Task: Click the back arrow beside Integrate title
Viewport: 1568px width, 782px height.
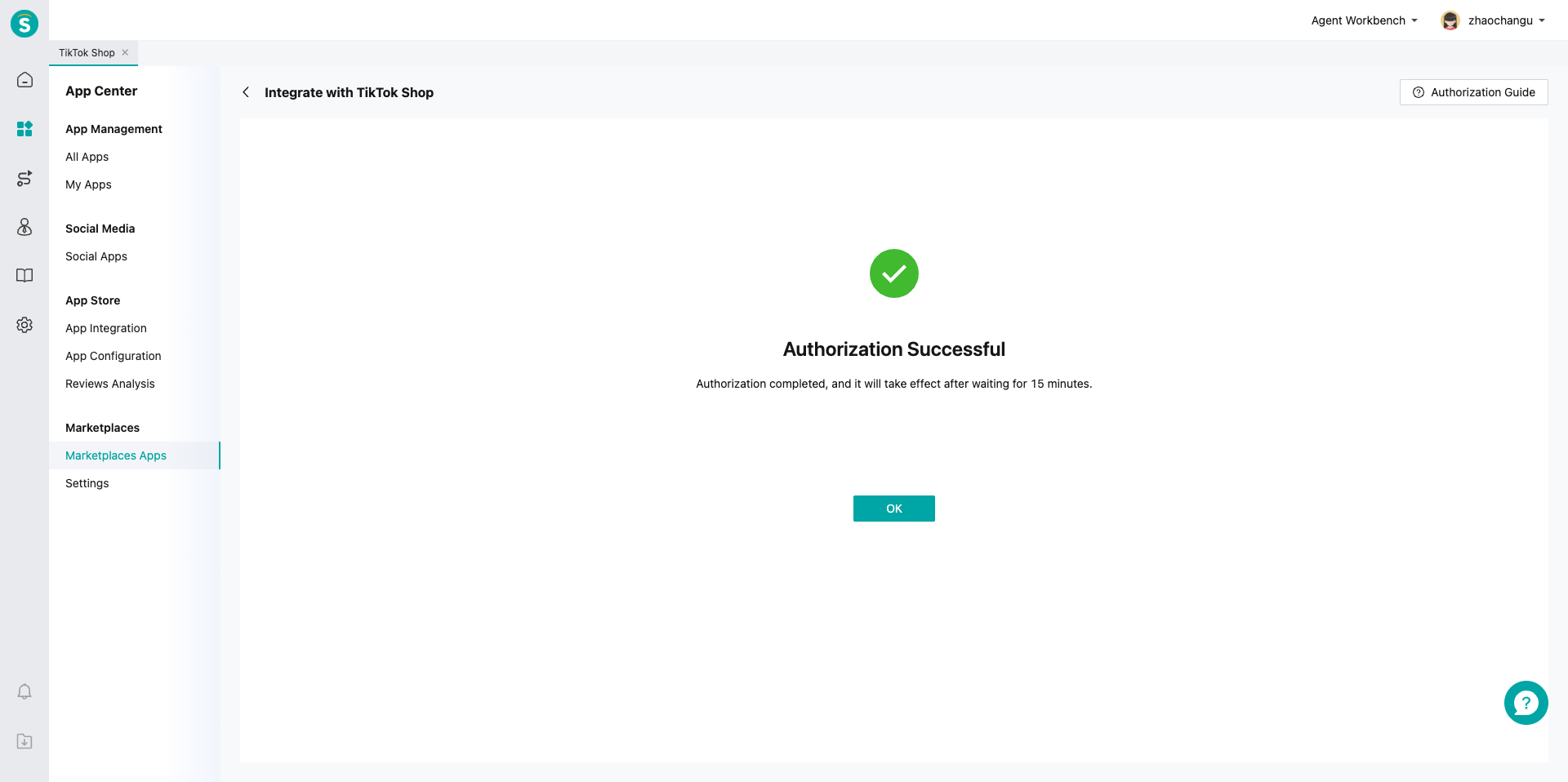Action: [x=246, y=92]
